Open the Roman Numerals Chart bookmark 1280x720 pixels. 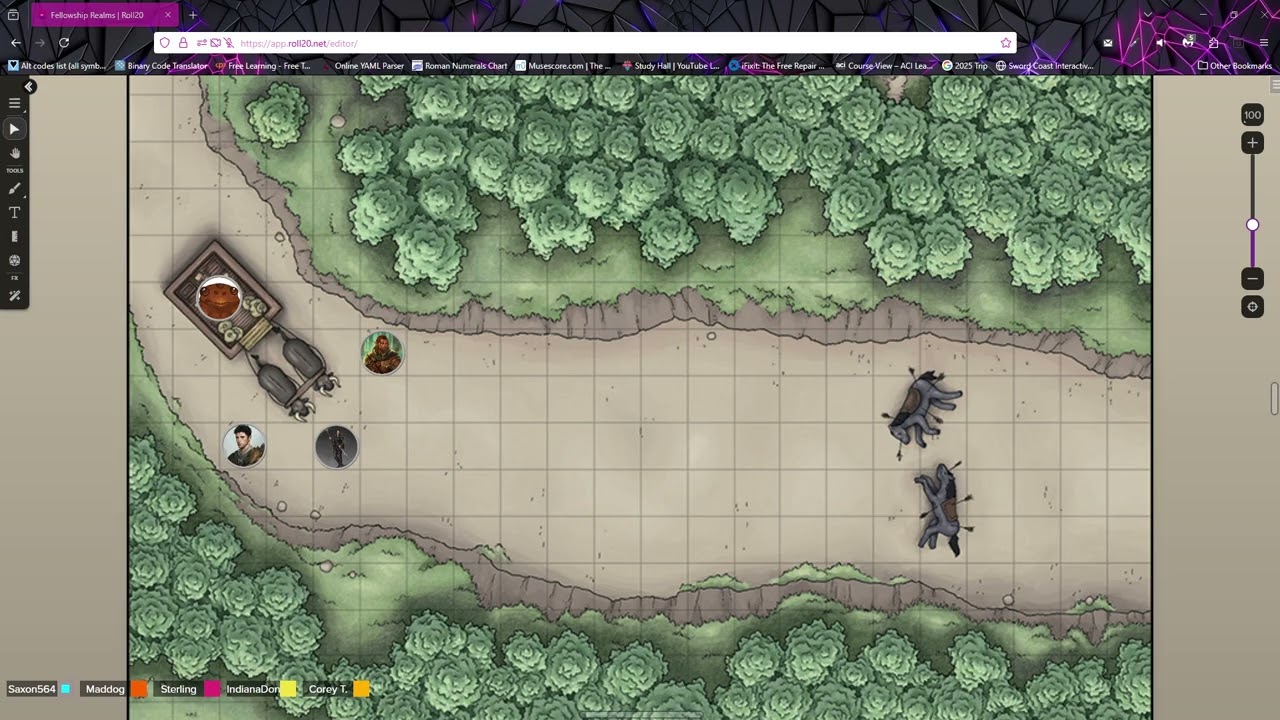click(x=460, y=66)
